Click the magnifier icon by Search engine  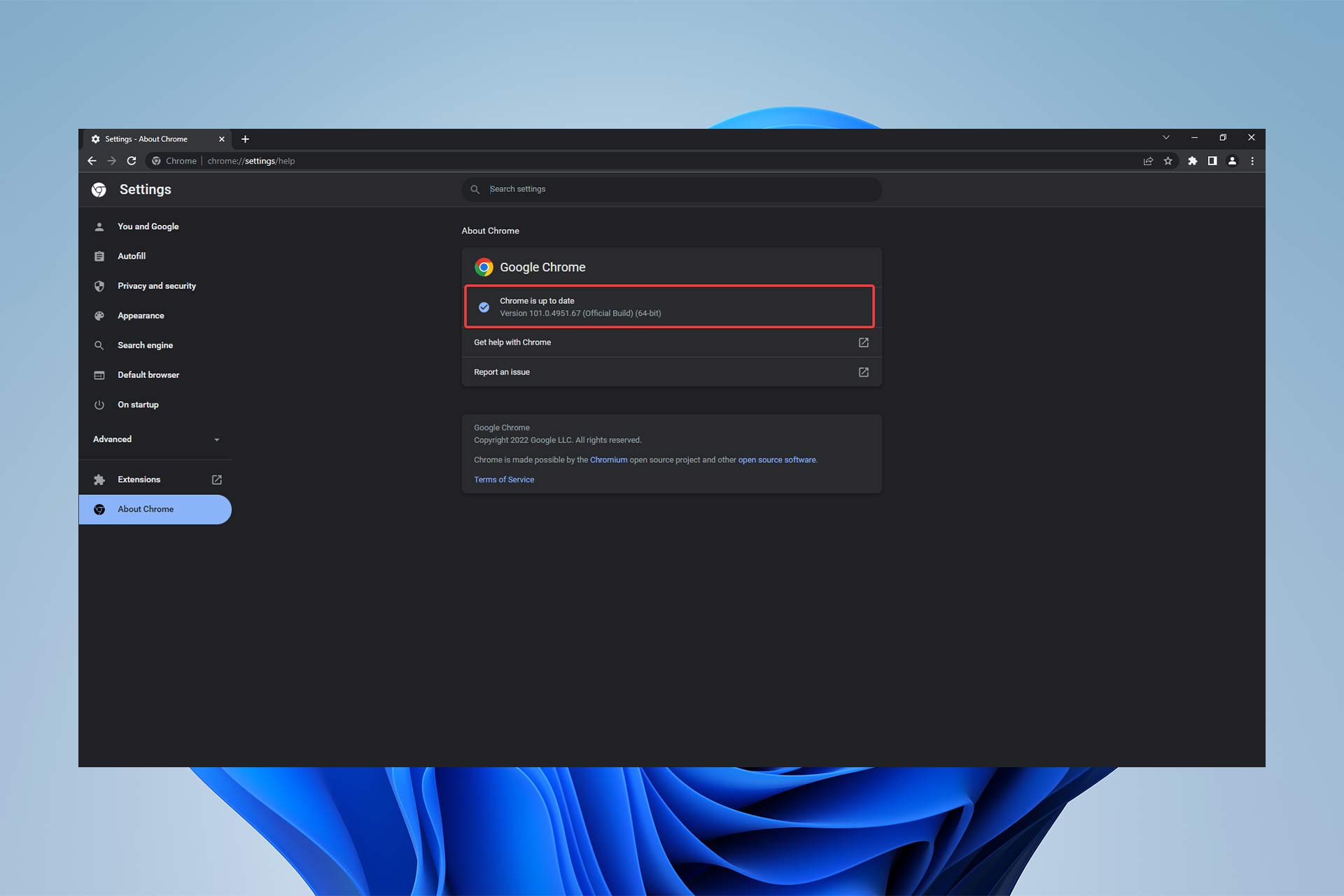(99, 345)
